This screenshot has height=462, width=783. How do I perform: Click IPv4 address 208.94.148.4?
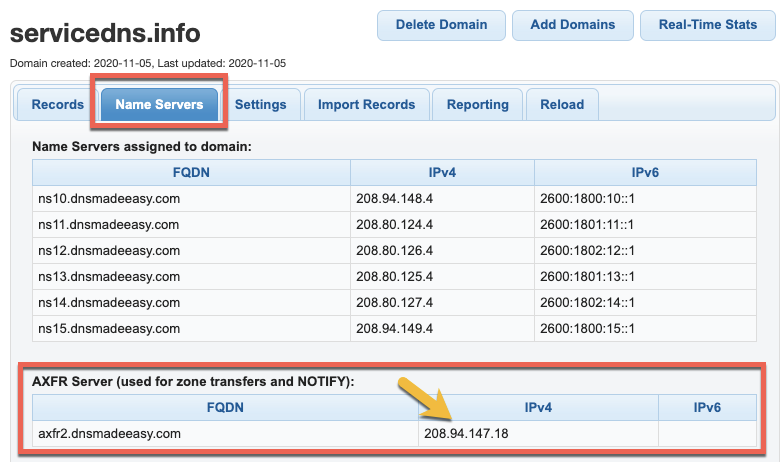394,199
